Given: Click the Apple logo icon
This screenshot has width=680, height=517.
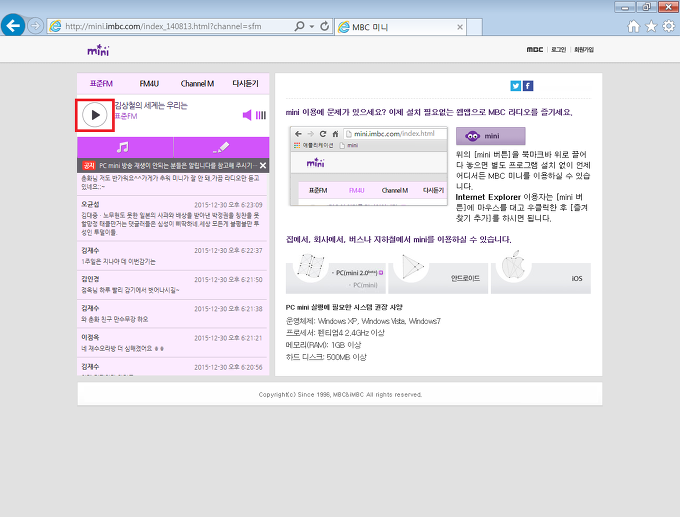Looking at the screenshot, I should (513, 265).
